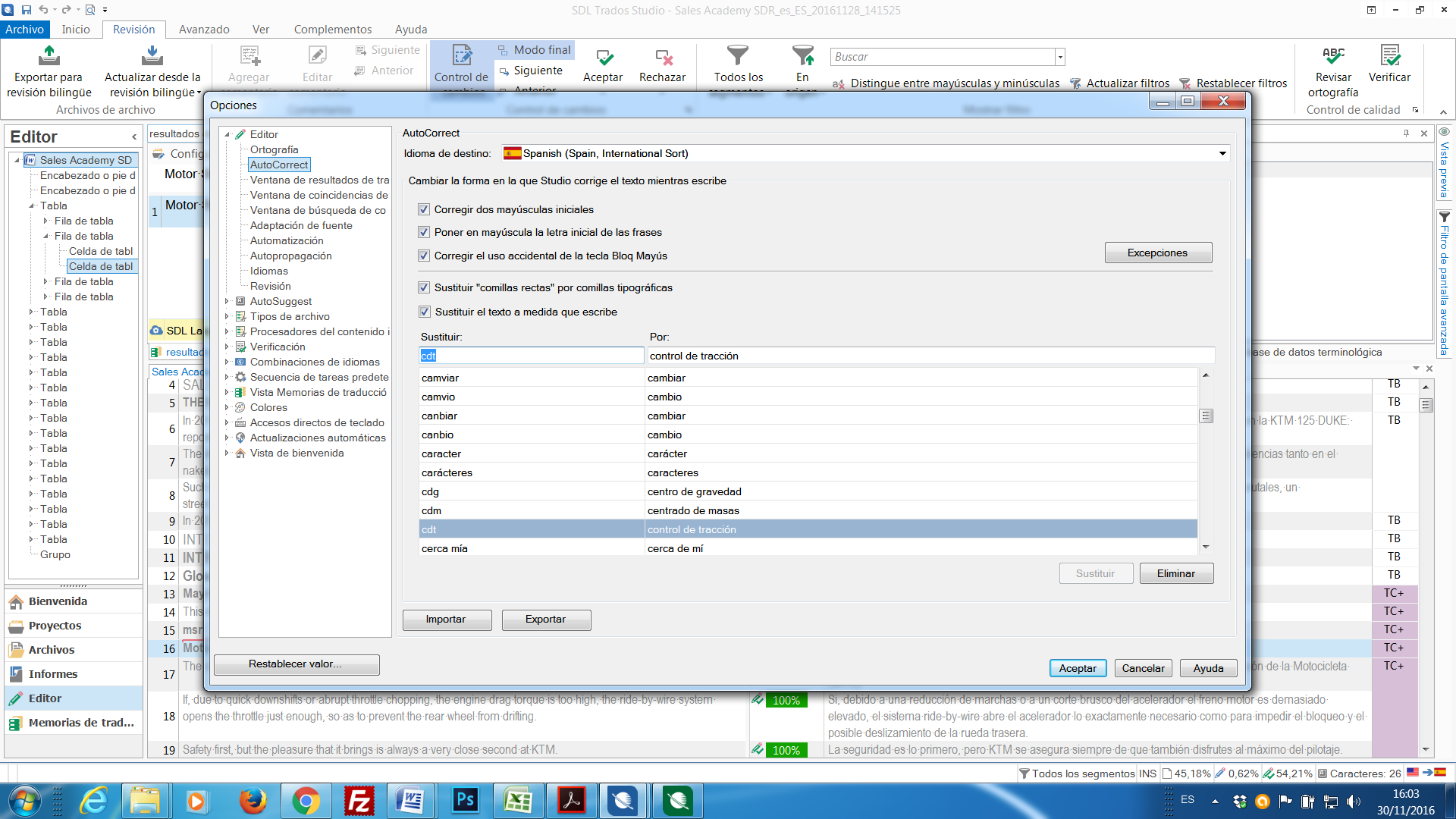Click Exportar para revisión bilingüe icon
The height and width of the screenshot is (819, 1456).
pyautogui.click(x=49, y=55)
